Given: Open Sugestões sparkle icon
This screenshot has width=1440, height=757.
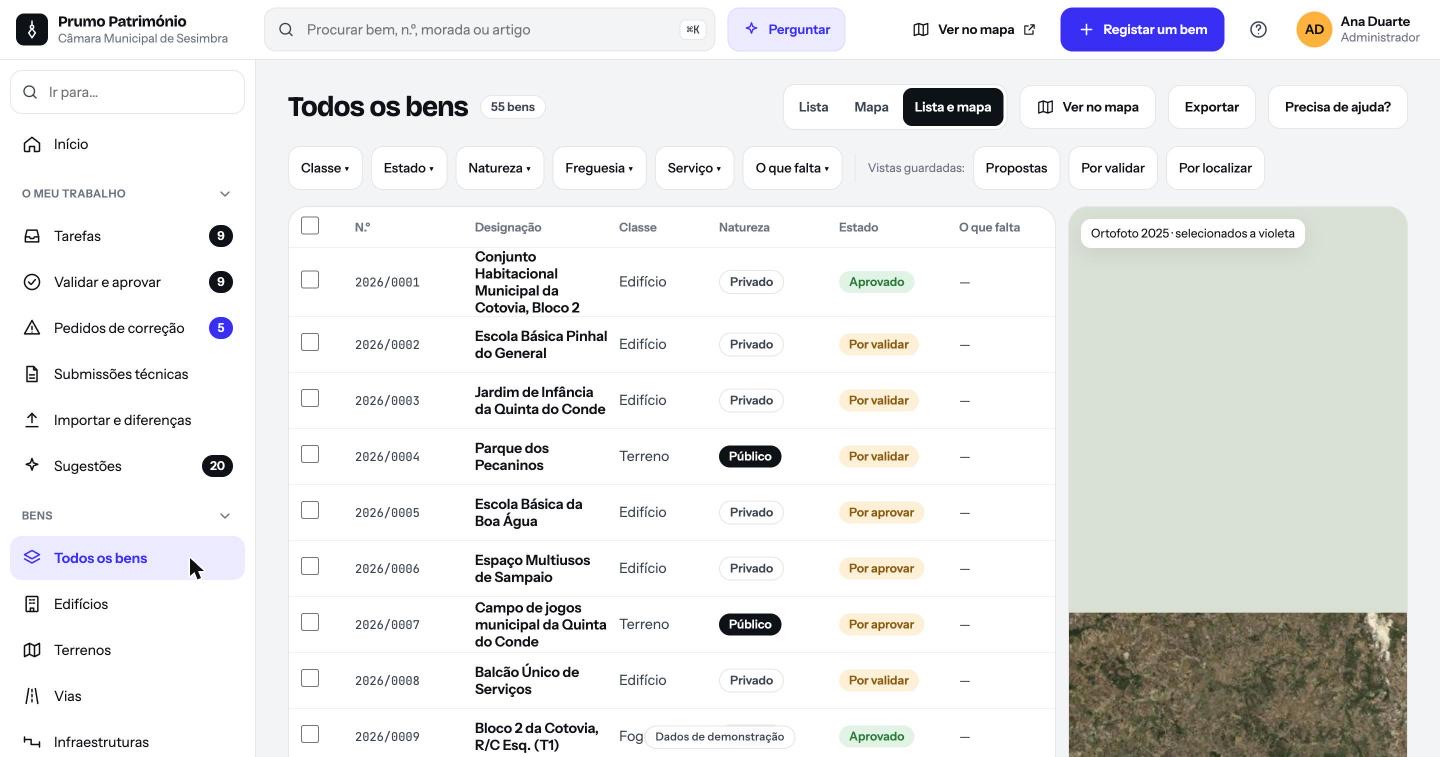Looking at the screenshot, I should coord(32,466).
